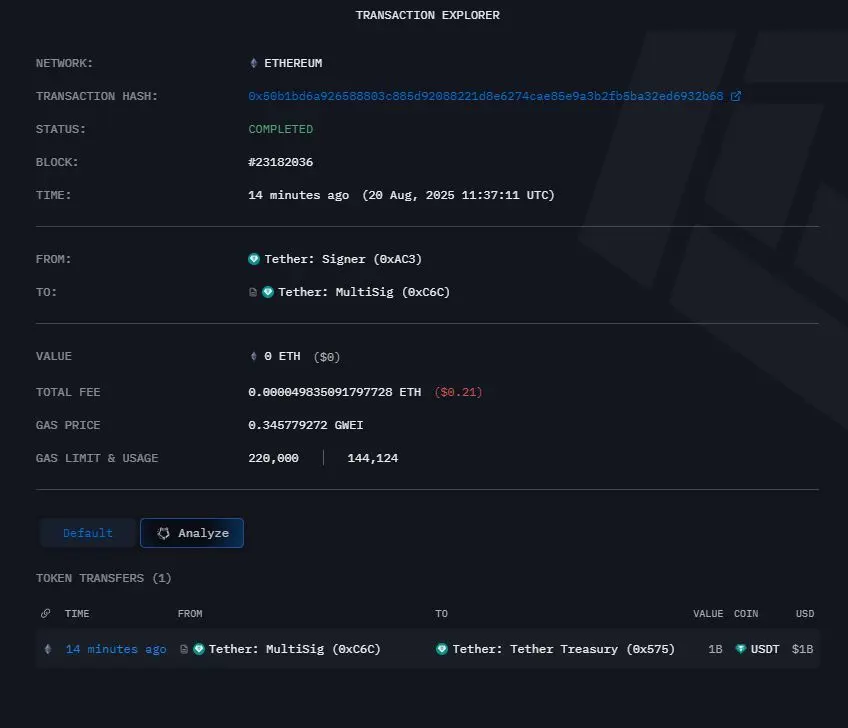The image size is (848, 728).
Task: Click TRANSACTION EXPLORER title
Action: click(x=427, y=15)
